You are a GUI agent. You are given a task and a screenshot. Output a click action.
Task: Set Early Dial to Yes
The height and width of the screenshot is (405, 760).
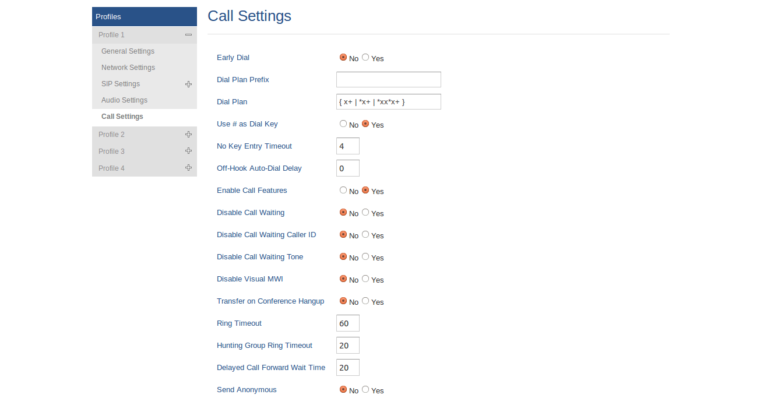[x=366, y=58]
